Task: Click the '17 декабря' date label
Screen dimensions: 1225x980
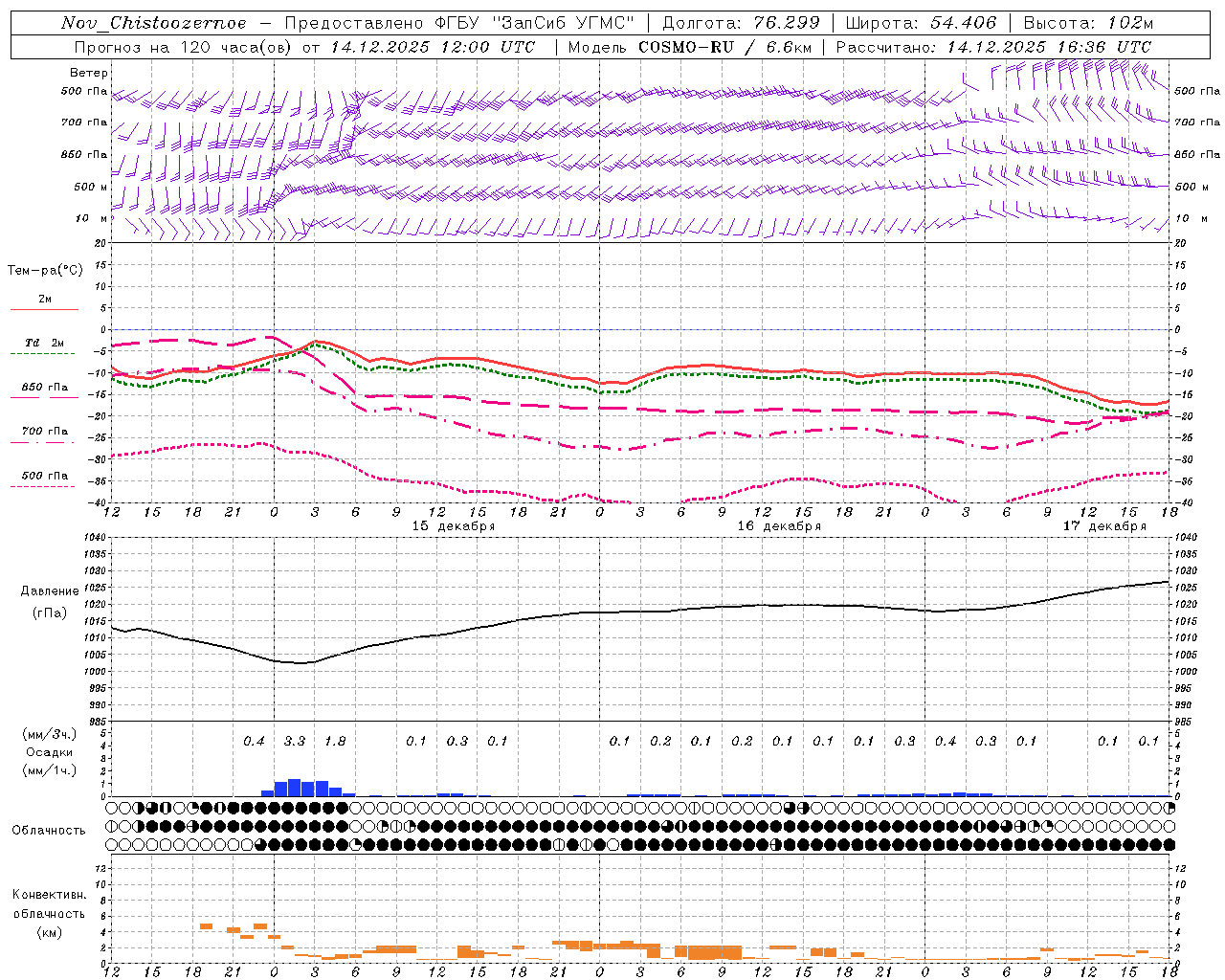Action: click(x=1104, y=526)
